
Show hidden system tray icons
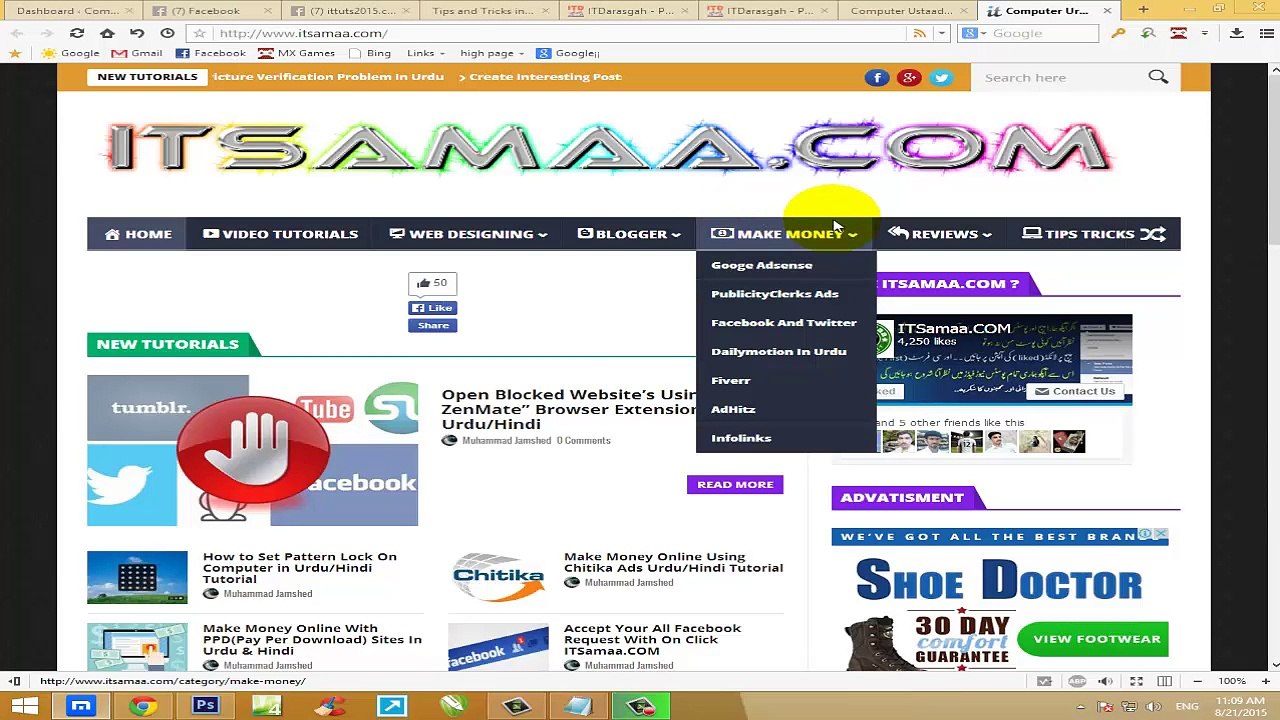coord(1080,707)
